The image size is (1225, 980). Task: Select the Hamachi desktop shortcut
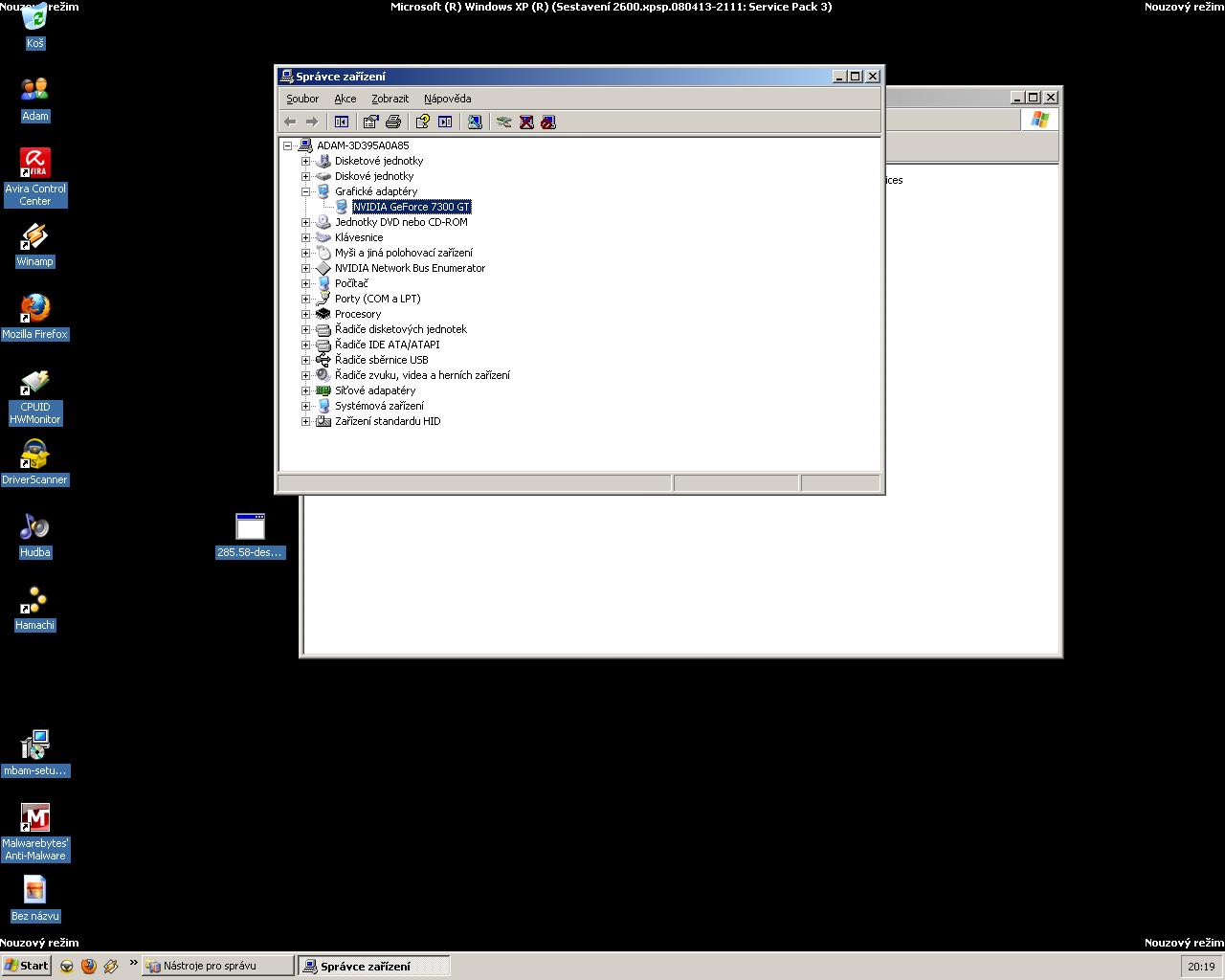[x=35, y=608]
